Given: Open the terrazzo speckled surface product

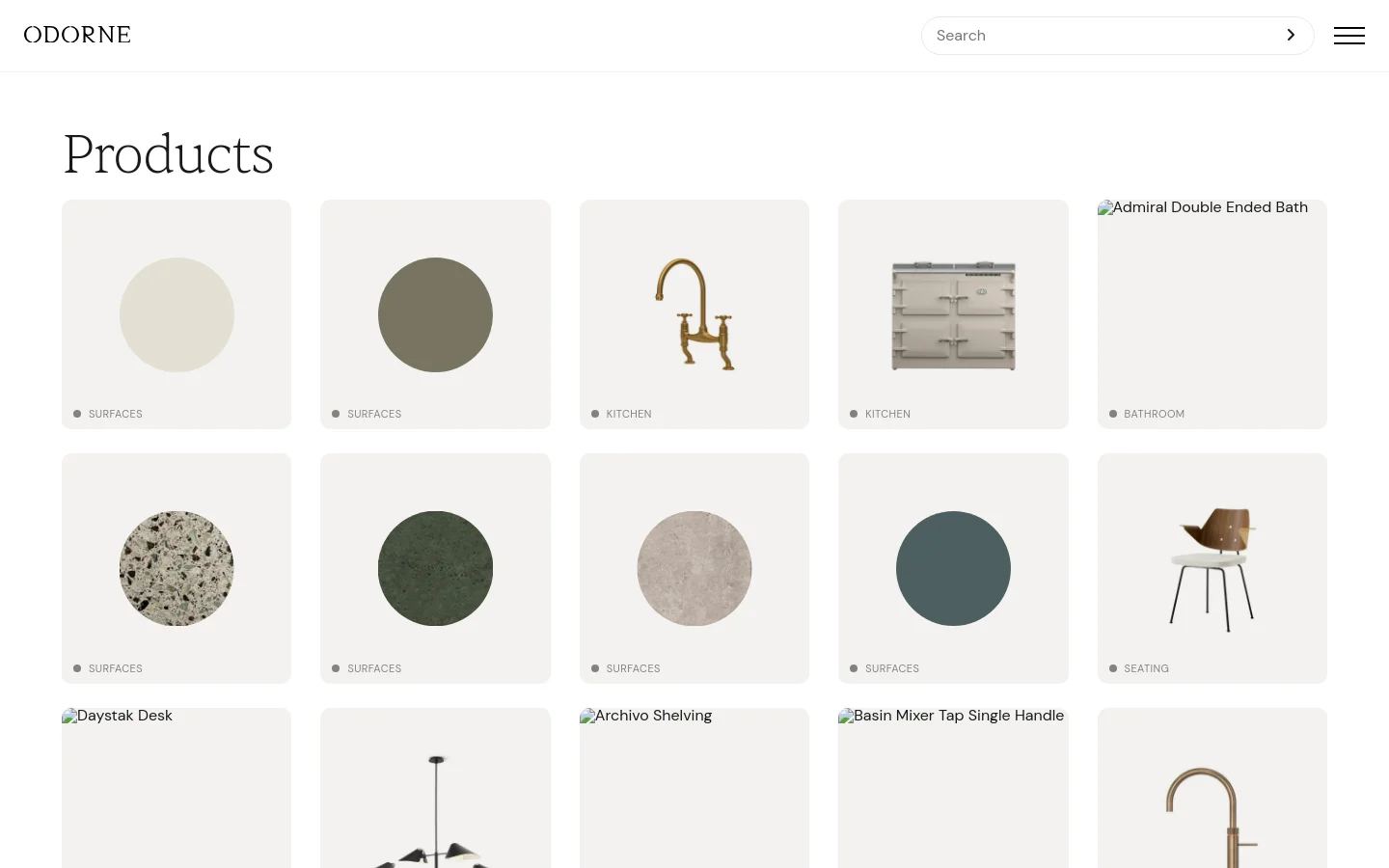Looking at the screenshot, I should coord(177,568).
